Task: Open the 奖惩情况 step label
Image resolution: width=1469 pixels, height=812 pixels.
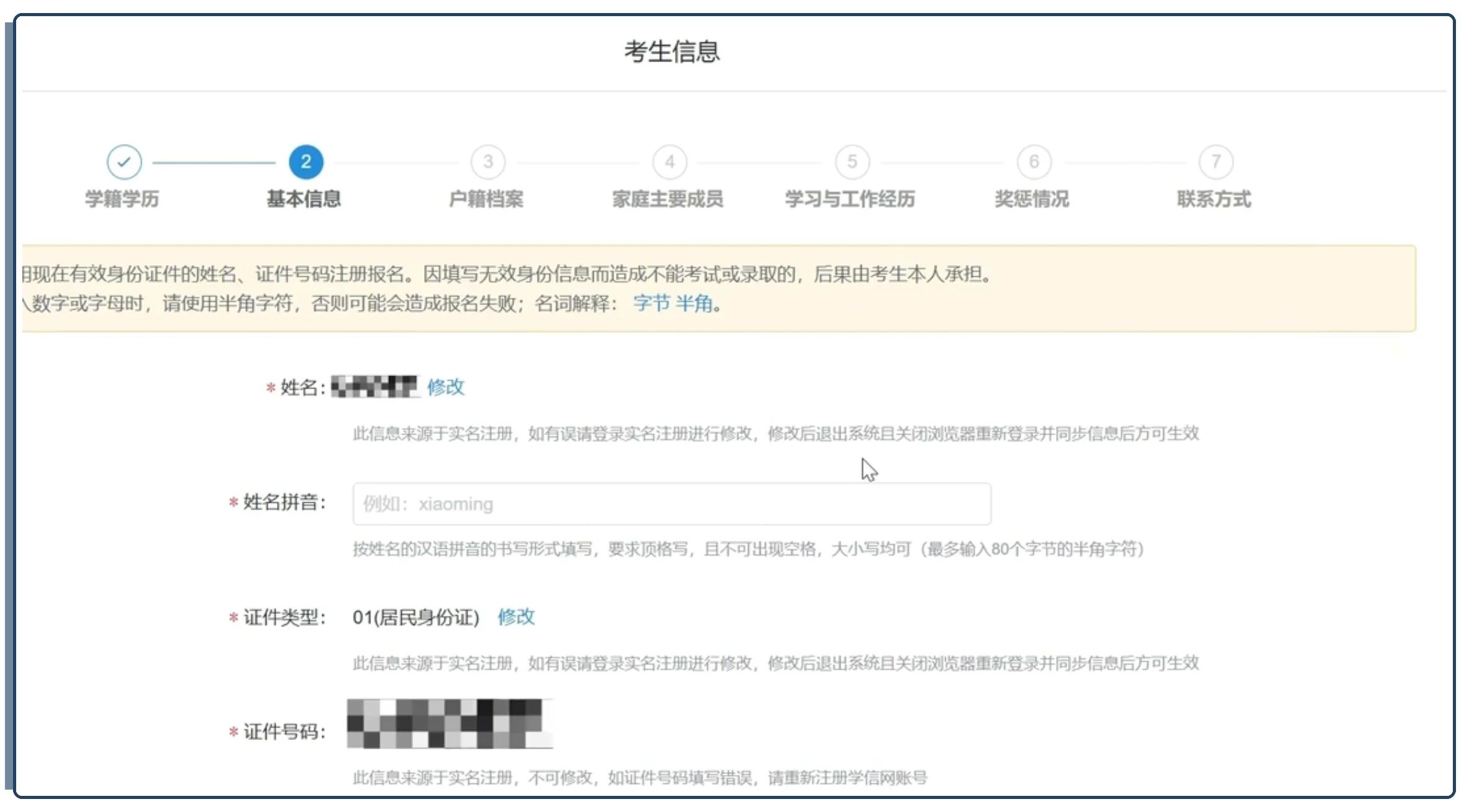Action: tap(1032, 199)
